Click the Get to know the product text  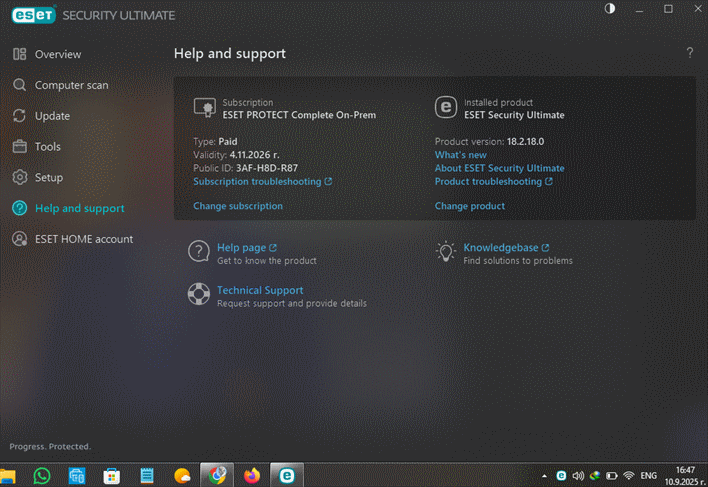(267, 260)
